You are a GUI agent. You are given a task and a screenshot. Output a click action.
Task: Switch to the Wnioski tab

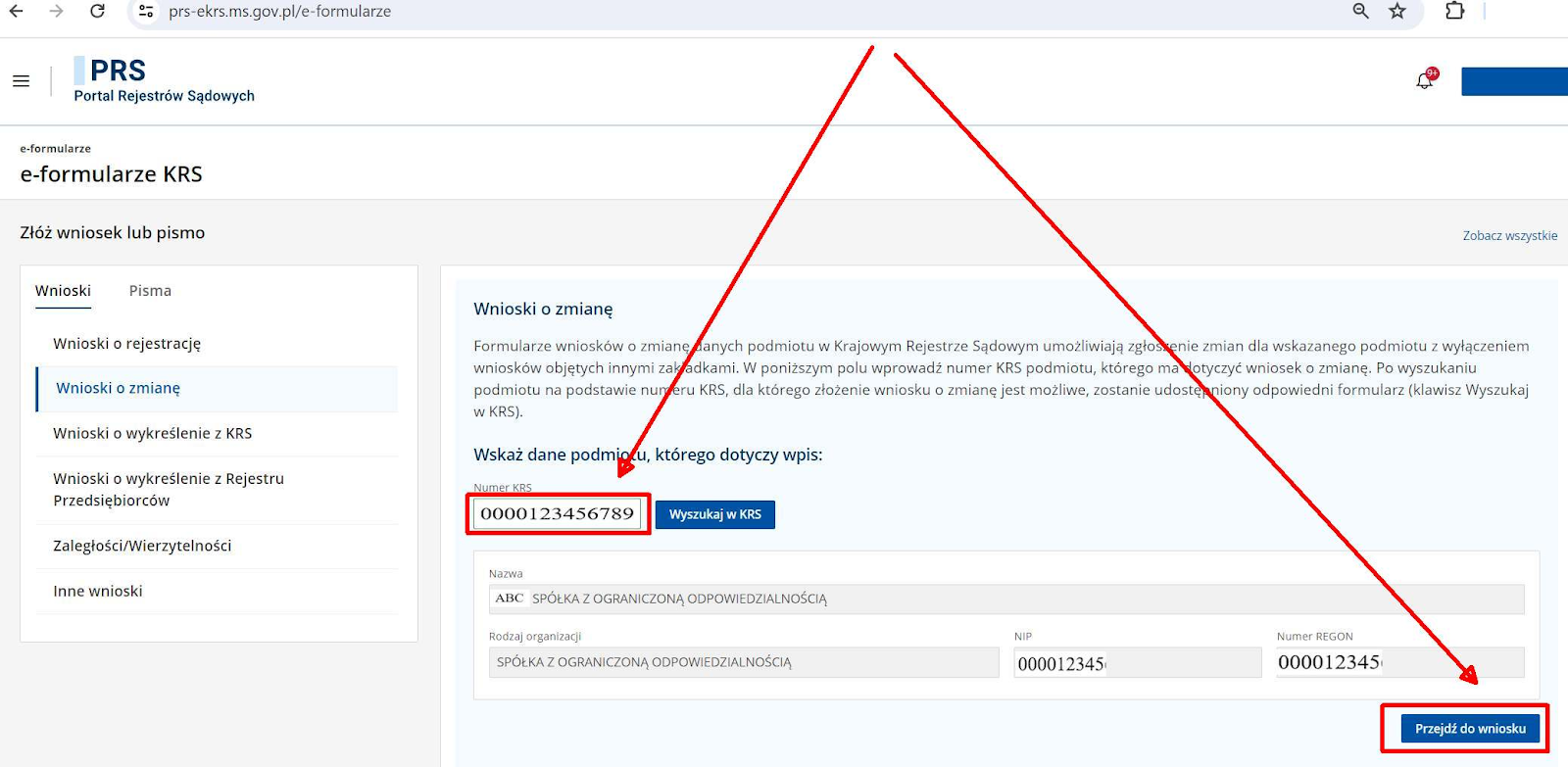(x=63, y=291)
